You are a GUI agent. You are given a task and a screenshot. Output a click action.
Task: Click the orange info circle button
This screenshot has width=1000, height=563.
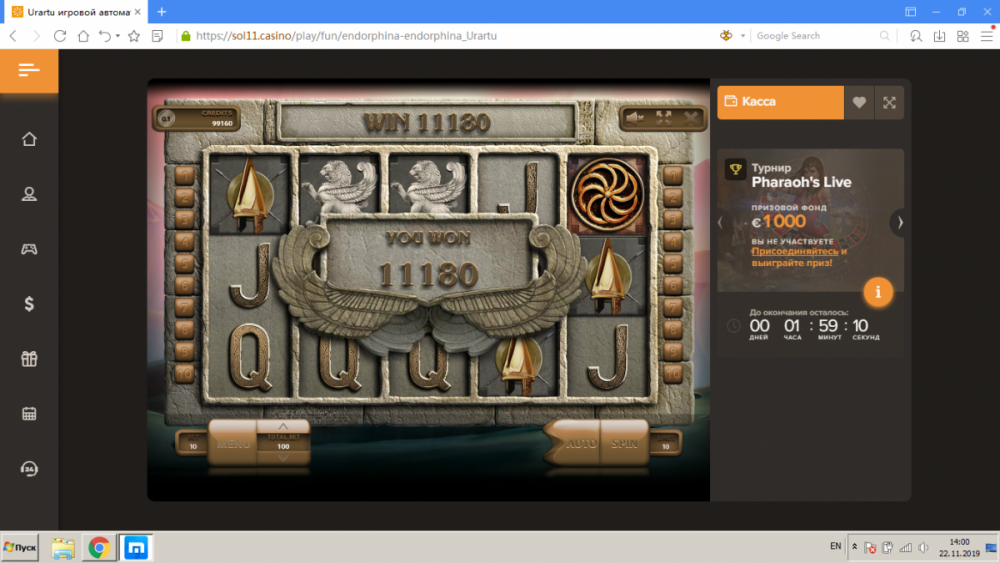[878, 291]
